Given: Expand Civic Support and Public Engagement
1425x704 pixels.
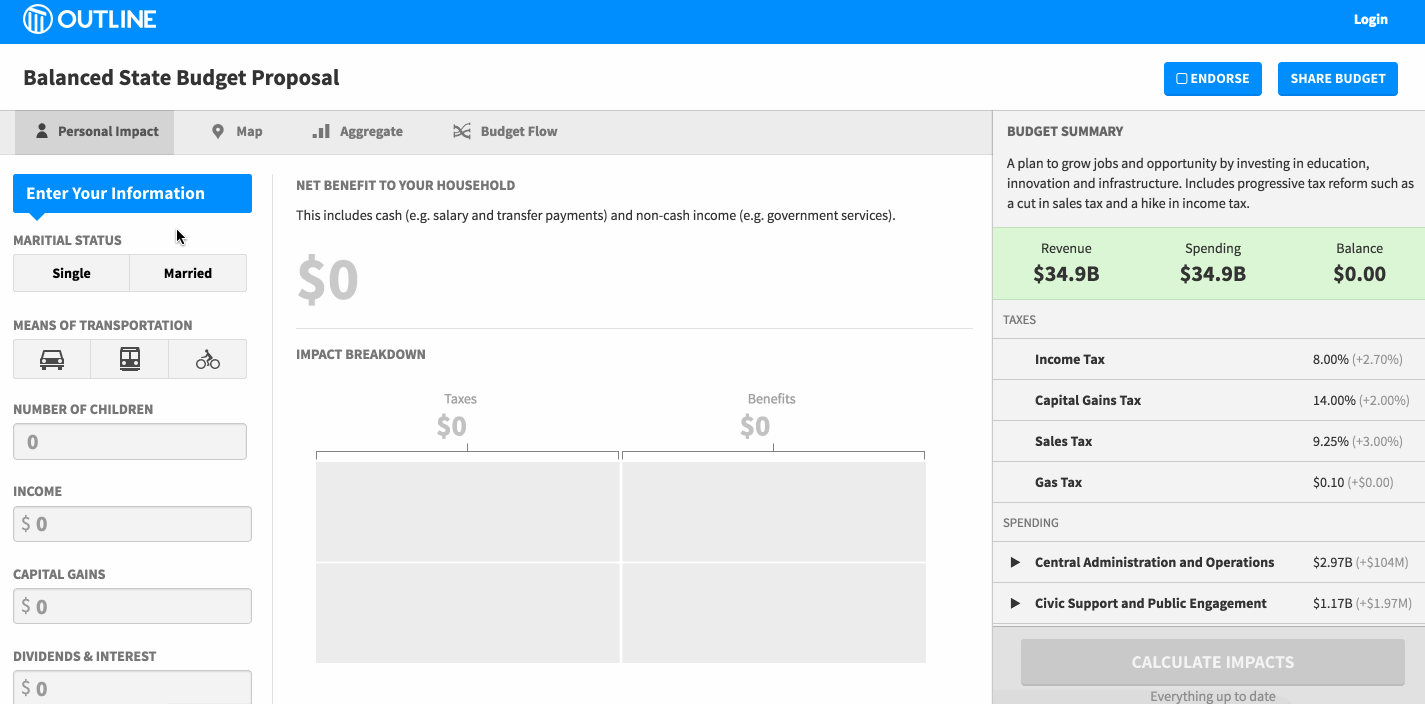Looking at the screenshot, I should (1015, 603).
